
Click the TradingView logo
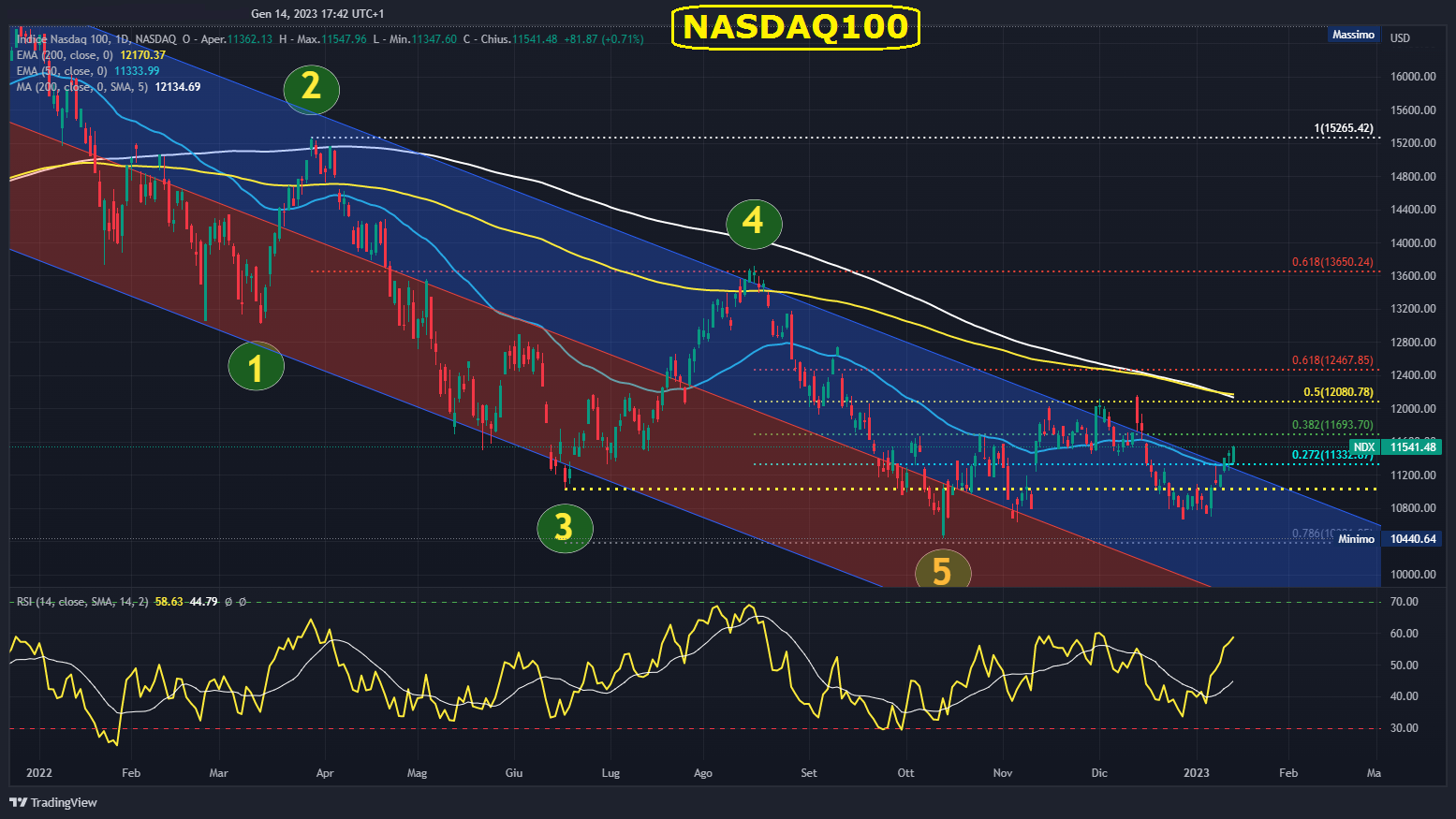(53, 802)
